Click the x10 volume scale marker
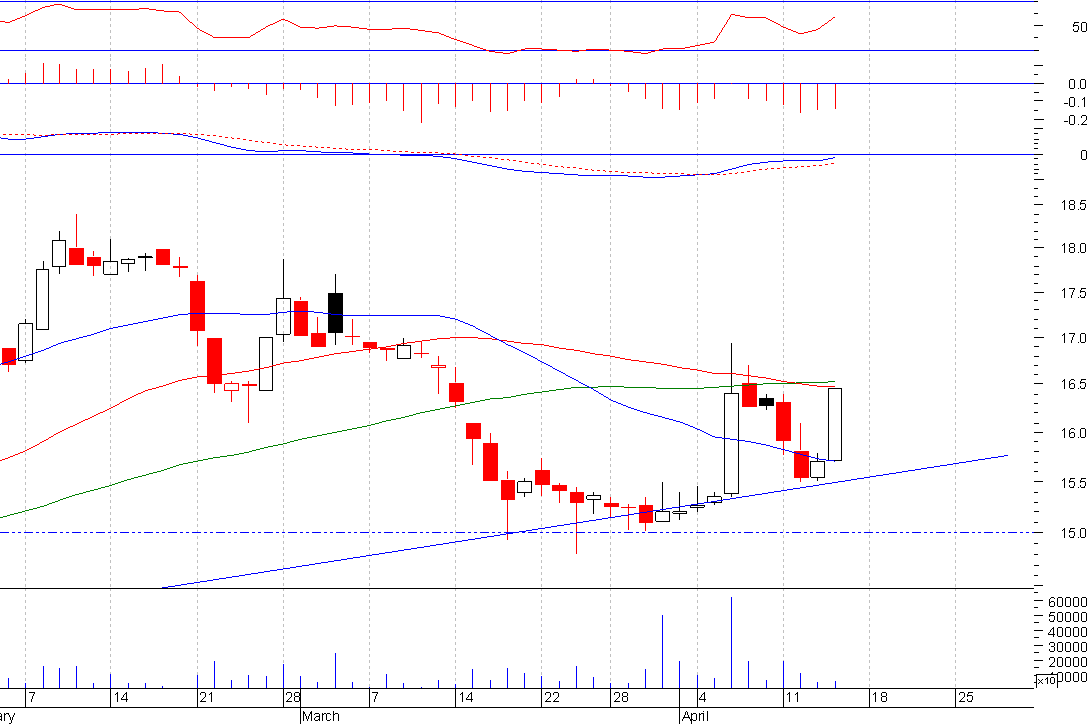Screen dimensions: 1091x724 click(1046, 680)
